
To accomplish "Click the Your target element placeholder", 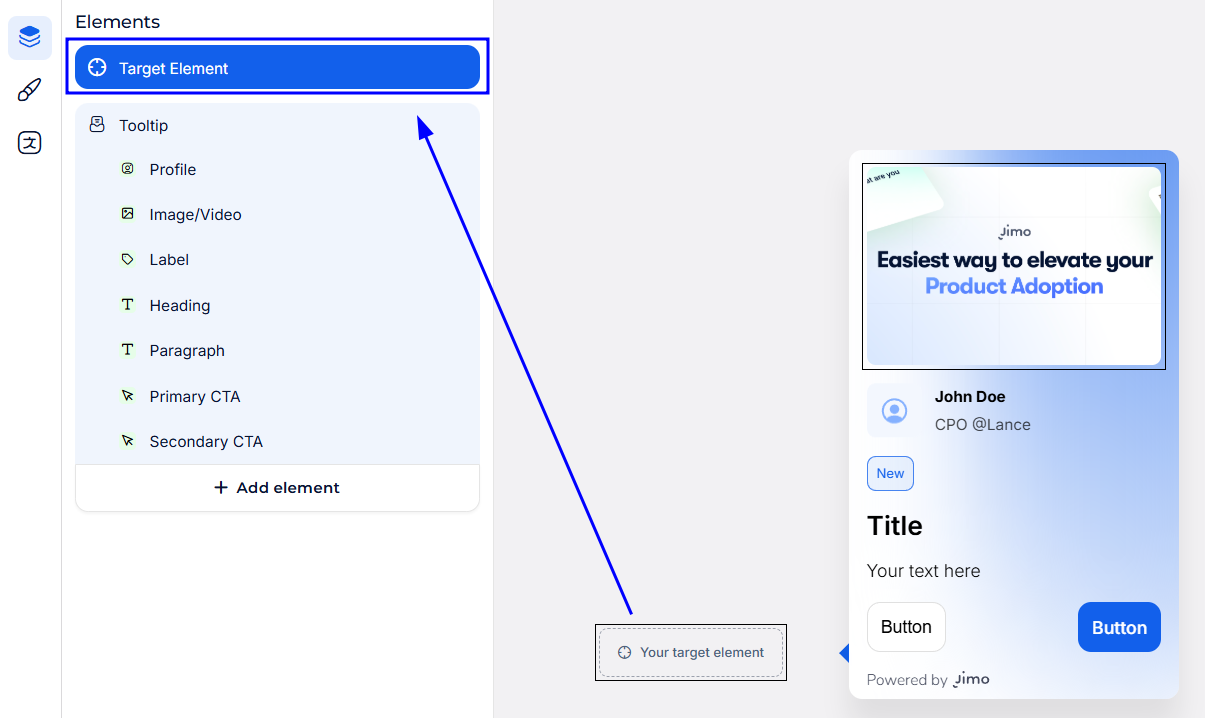I will [x=691, y=653].
